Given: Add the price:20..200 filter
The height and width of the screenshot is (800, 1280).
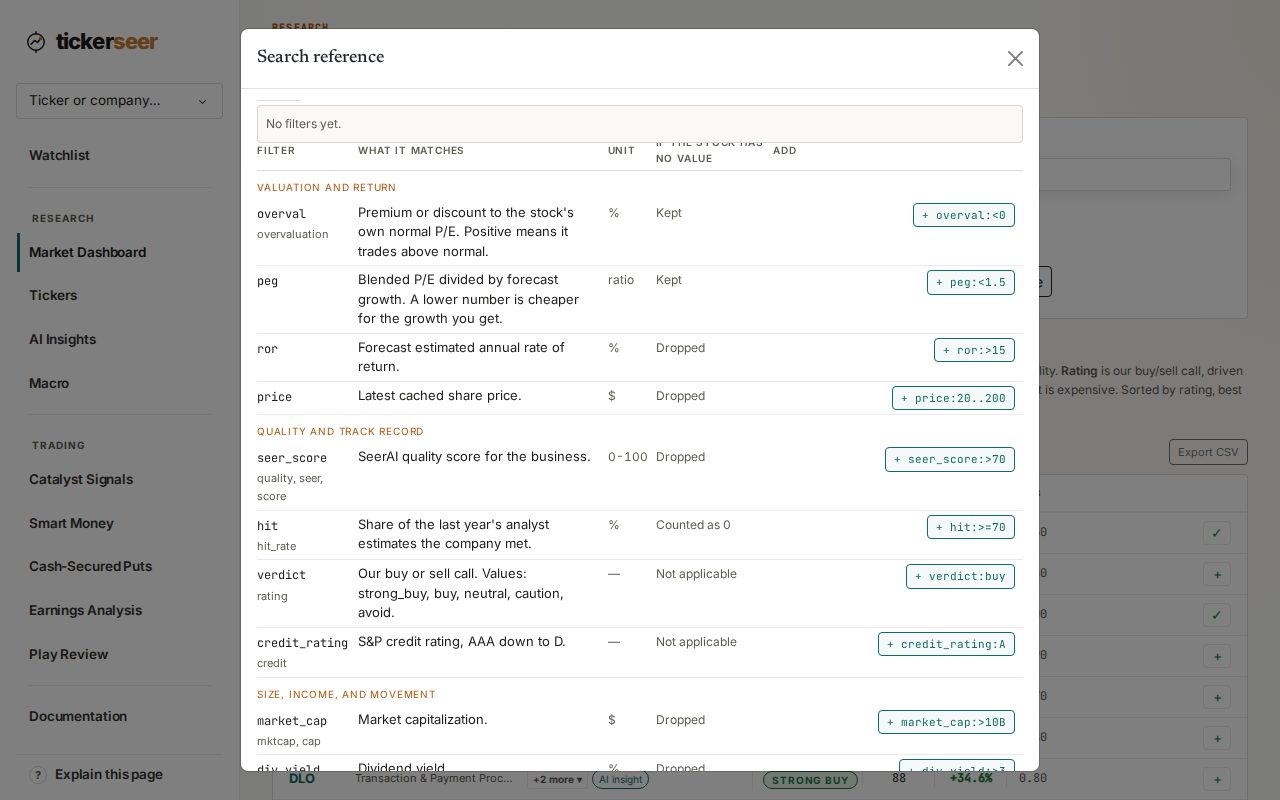Looking at the screenshot, I should [953, 398].
